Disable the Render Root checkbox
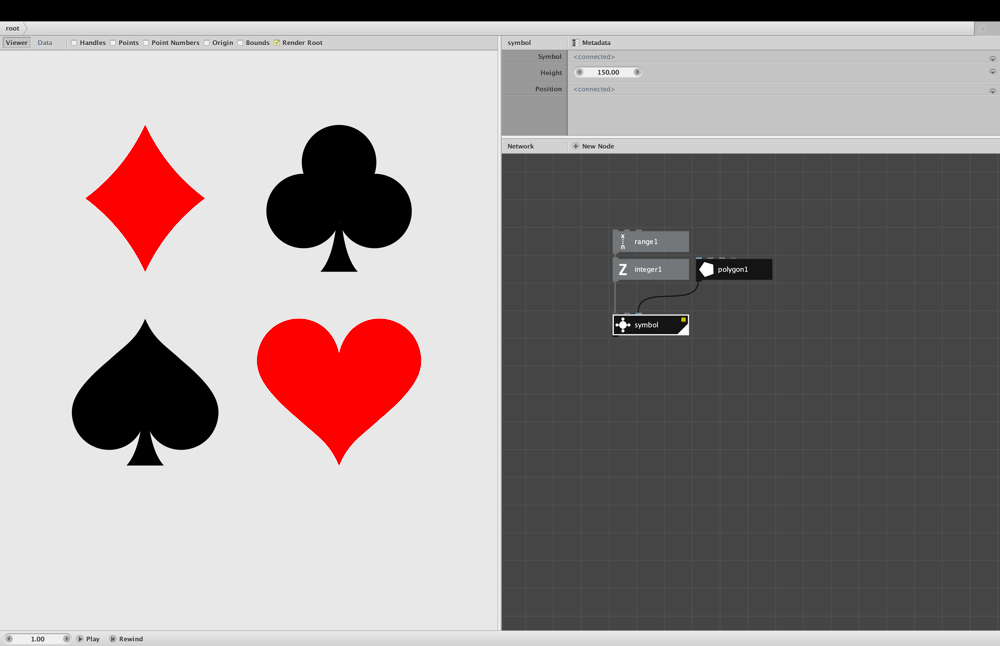The height and width of the screenshot is (646, 1000). coord(277,43)
